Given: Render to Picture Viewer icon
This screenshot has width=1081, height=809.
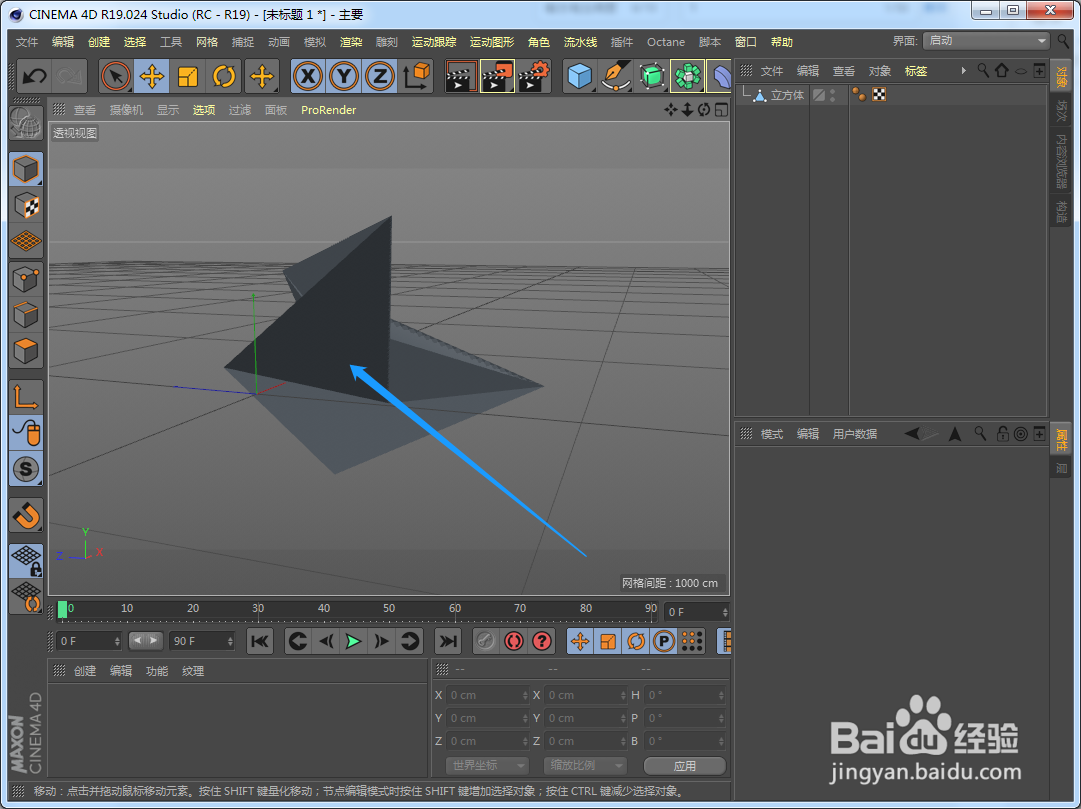Looking at the screenshot, I should (497, 77).
